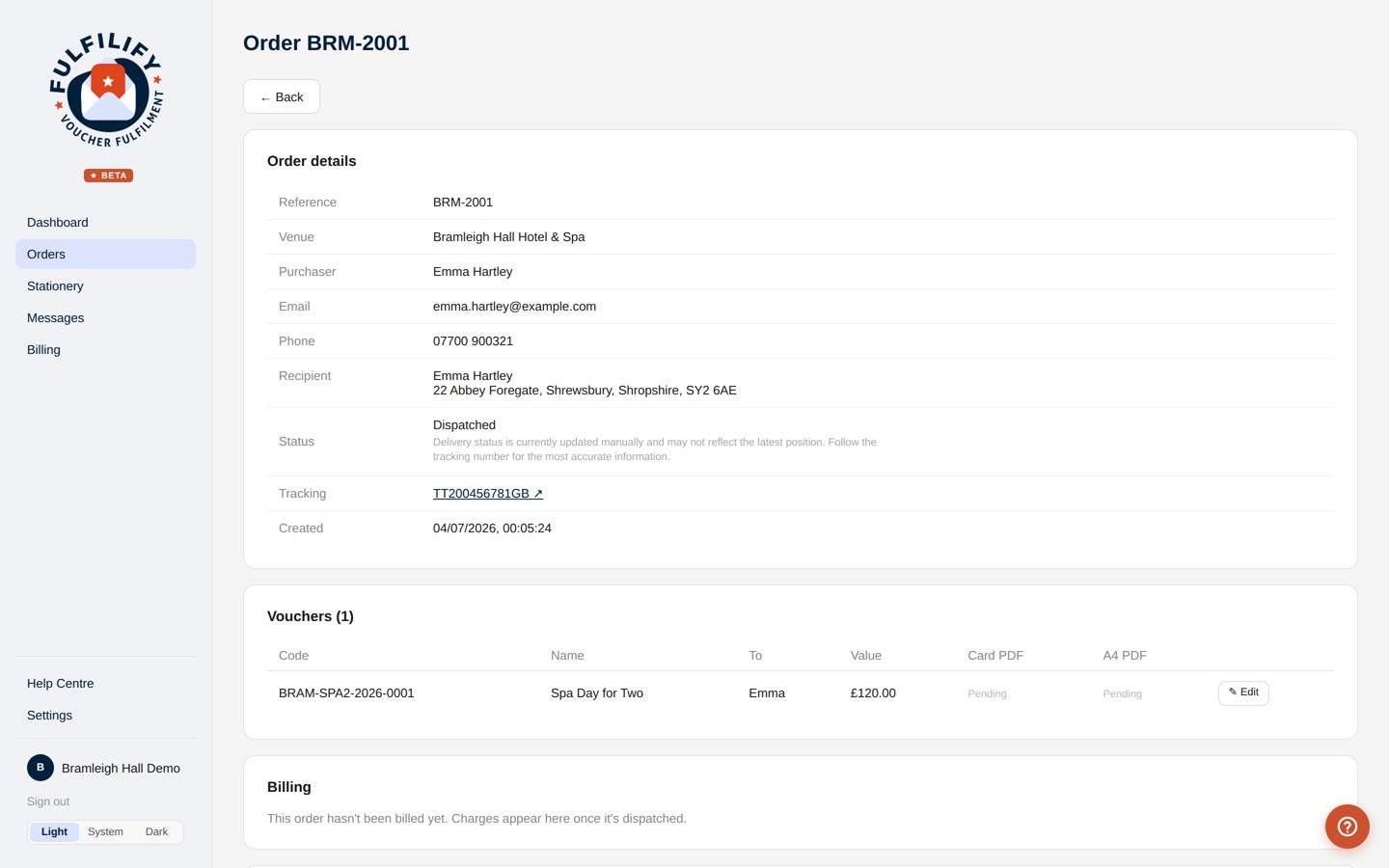This screenshot has height=868, width=1389.
Task: Click the Order details heading
Action: tap(312, 161)
